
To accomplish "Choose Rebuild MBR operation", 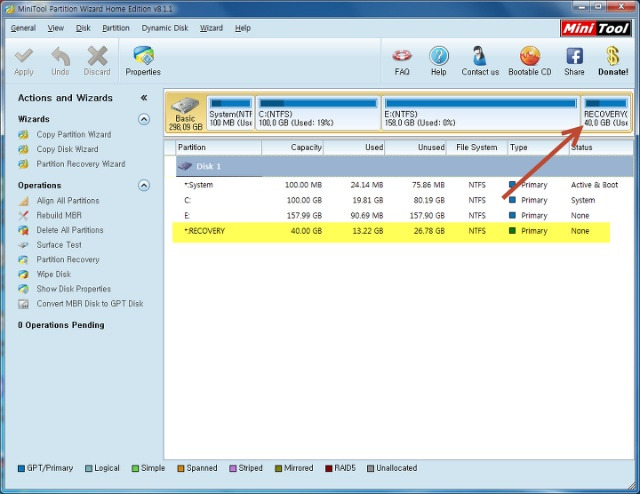I will [x=59, y=215].
